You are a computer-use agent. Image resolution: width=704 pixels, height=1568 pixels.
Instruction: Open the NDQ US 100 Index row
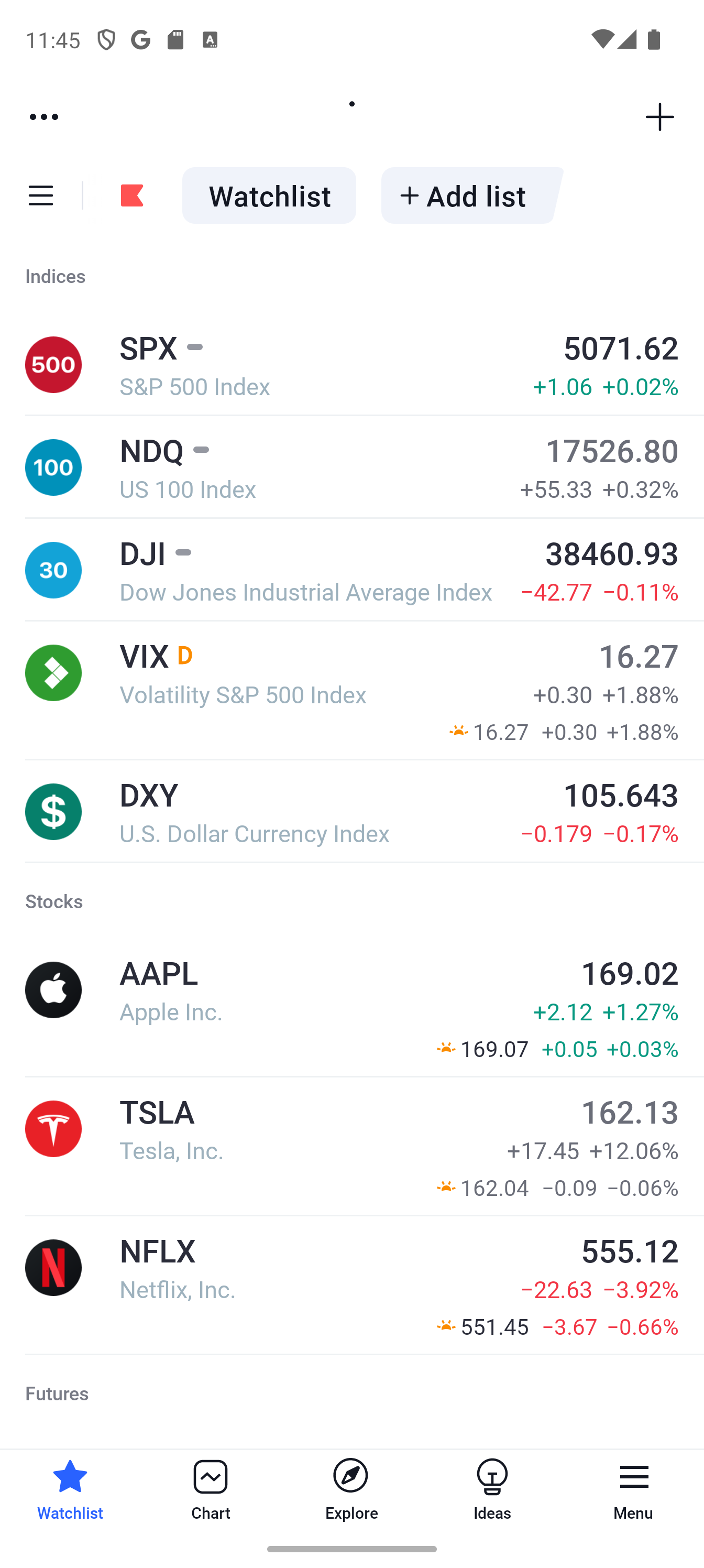[x=351, y=468]
